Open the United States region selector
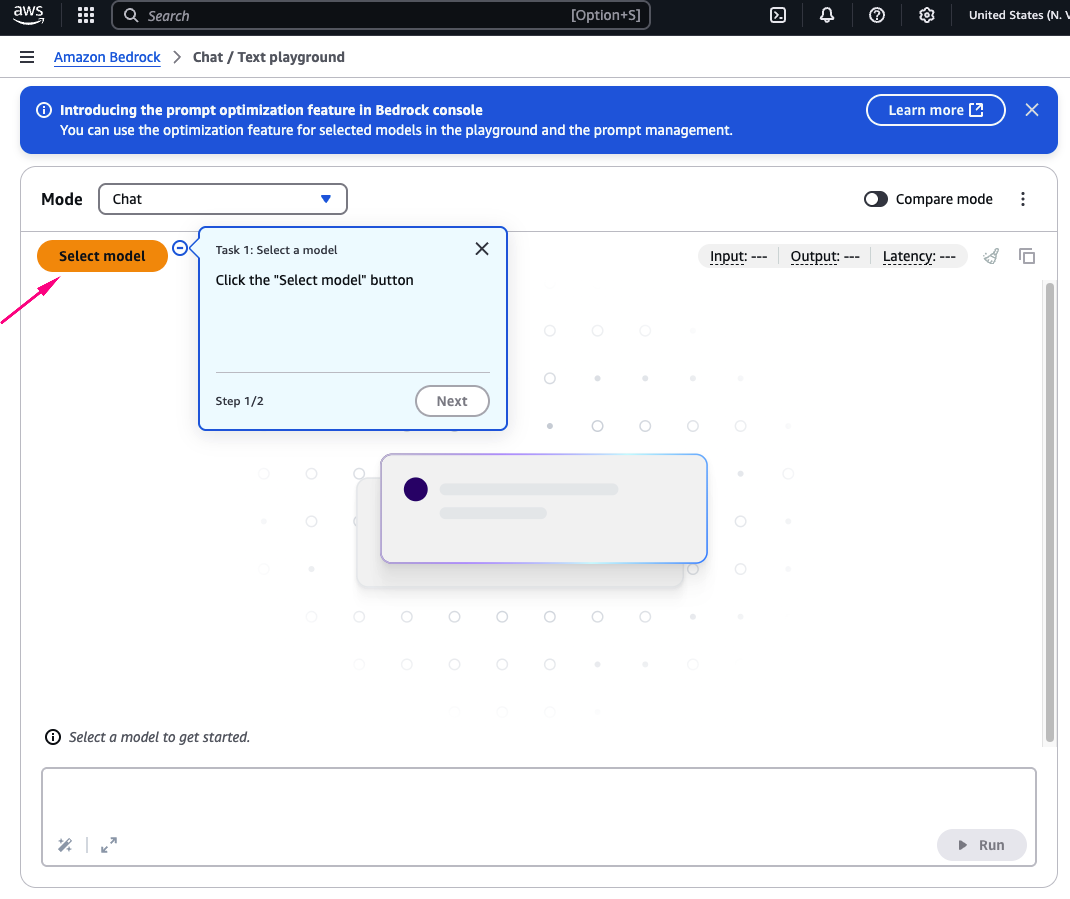The image size is (1070, 899). click(1017, 16)
